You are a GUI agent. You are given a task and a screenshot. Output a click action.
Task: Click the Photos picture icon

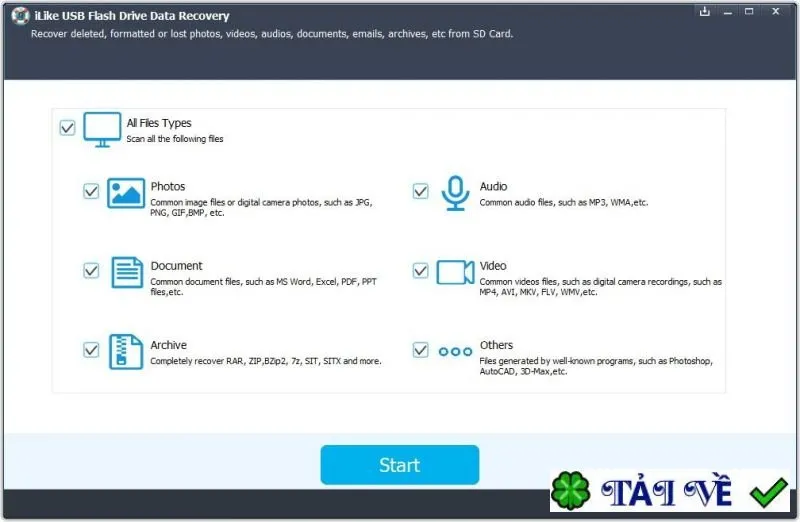point(126,193)
